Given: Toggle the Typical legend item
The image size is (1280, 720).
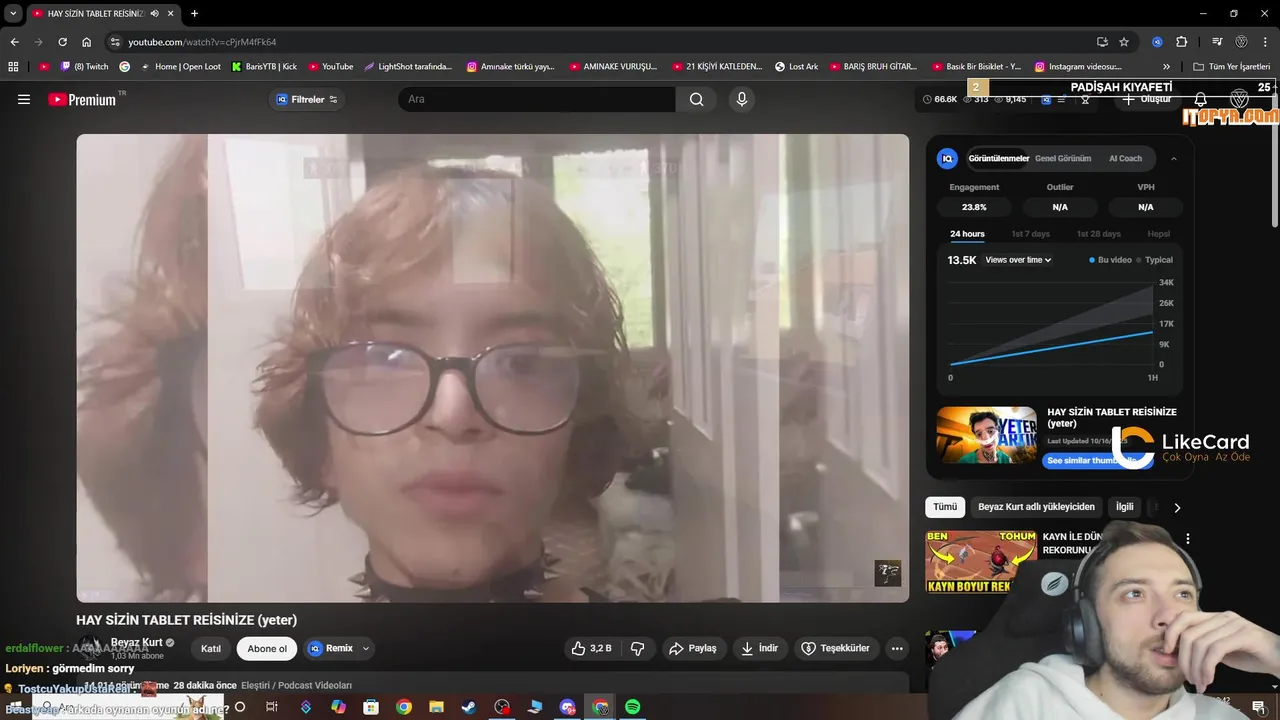Looking at the screenshot, I should (x=1154, y=260).
